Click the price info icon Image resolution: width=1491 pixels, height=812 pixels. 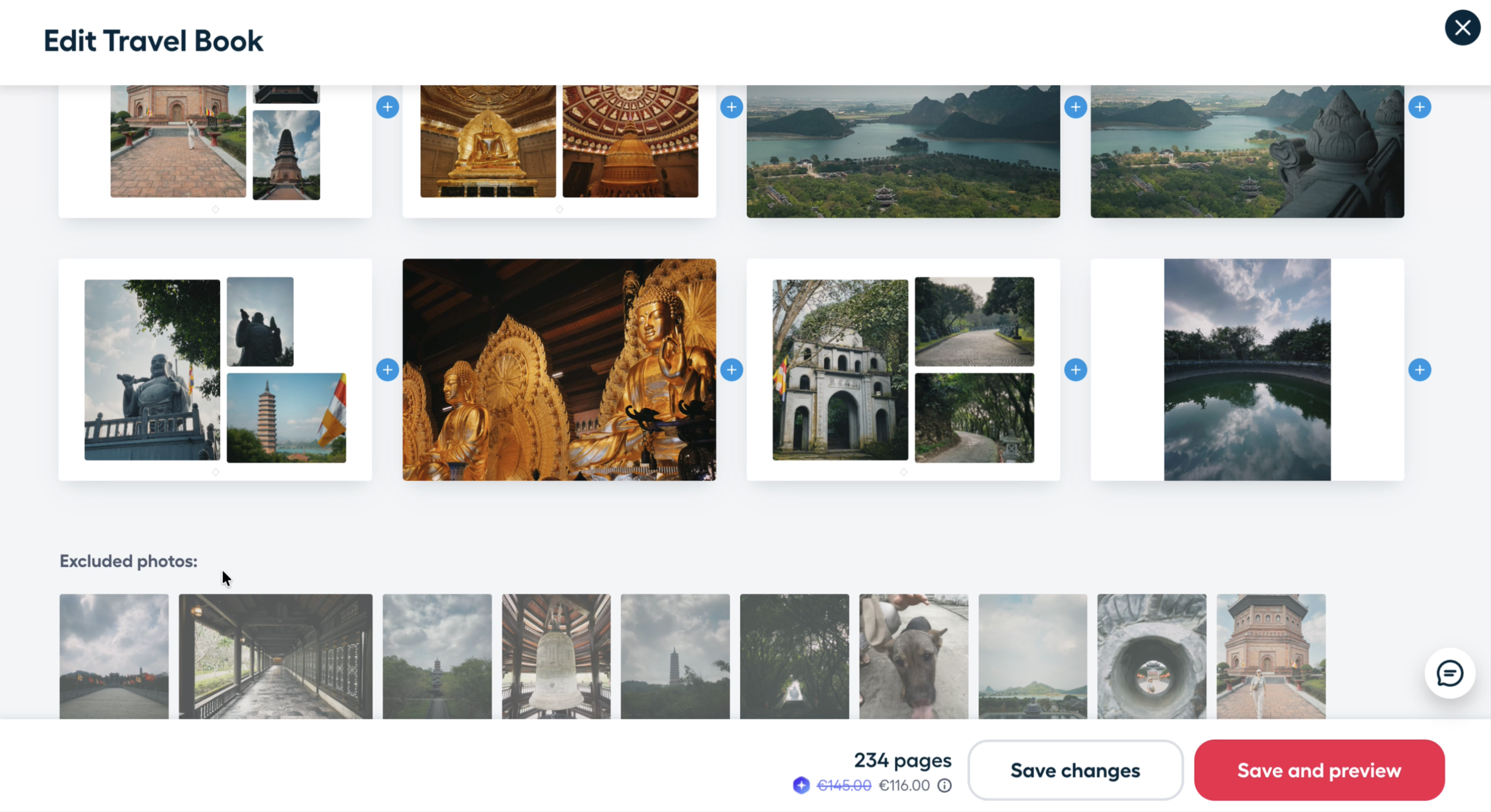(944, 786)
